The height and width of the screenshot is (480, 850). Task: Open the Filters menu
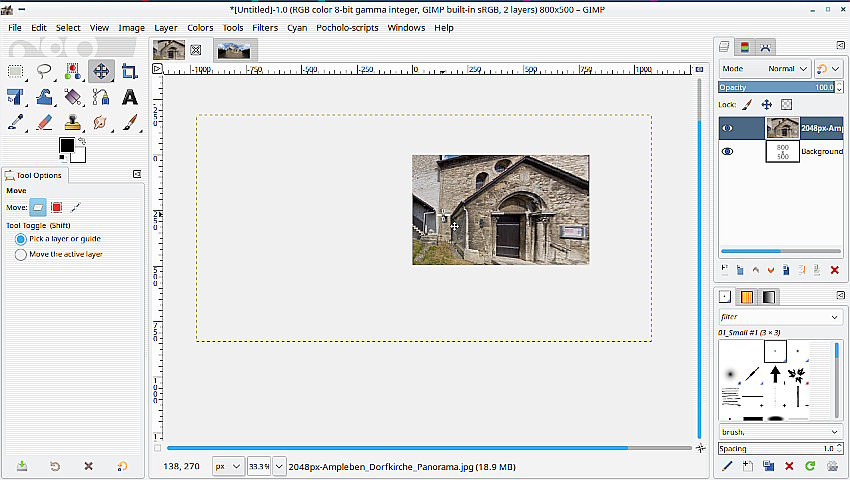[265, 28]
